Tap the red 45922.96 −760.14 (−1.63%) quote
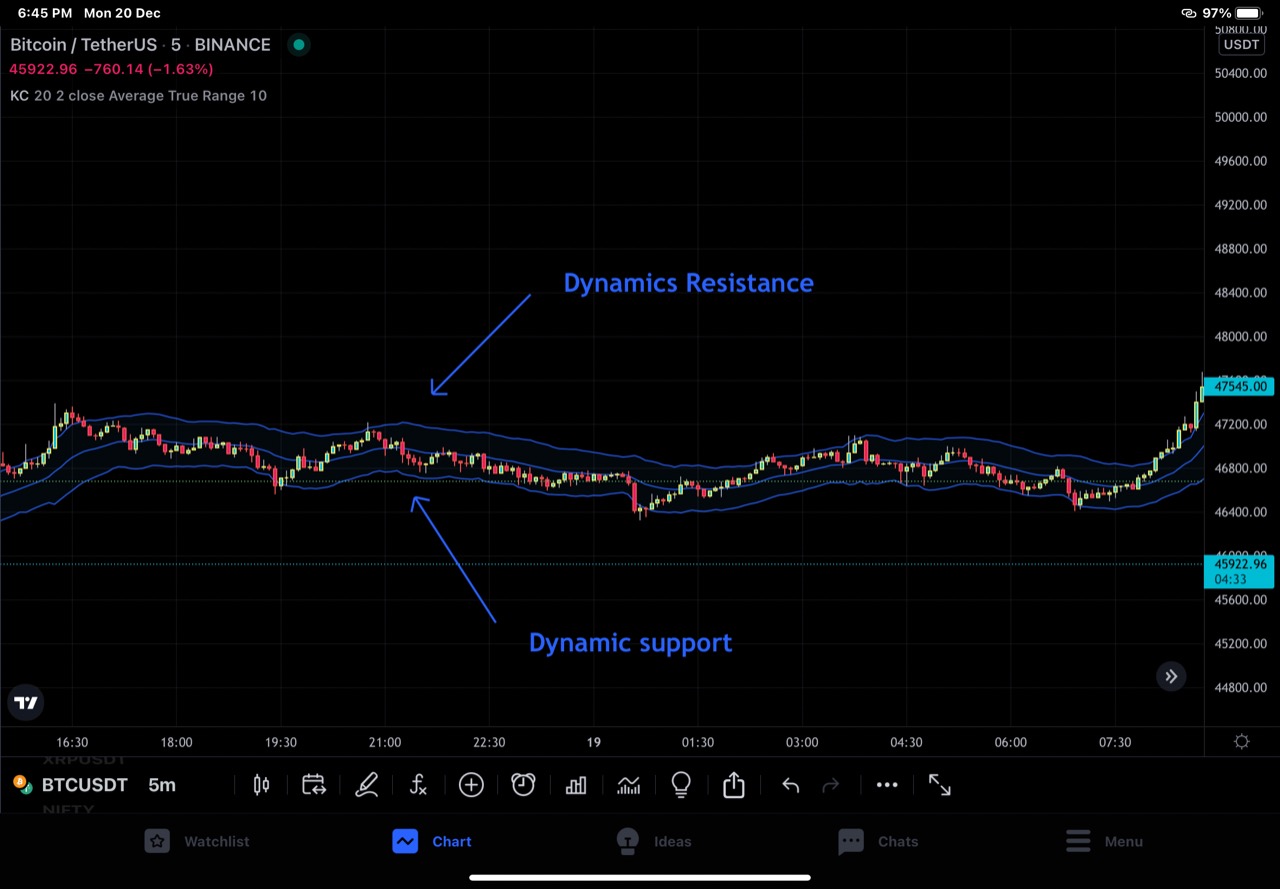This screenshot has width=1280, height=889. pos(111,69)
